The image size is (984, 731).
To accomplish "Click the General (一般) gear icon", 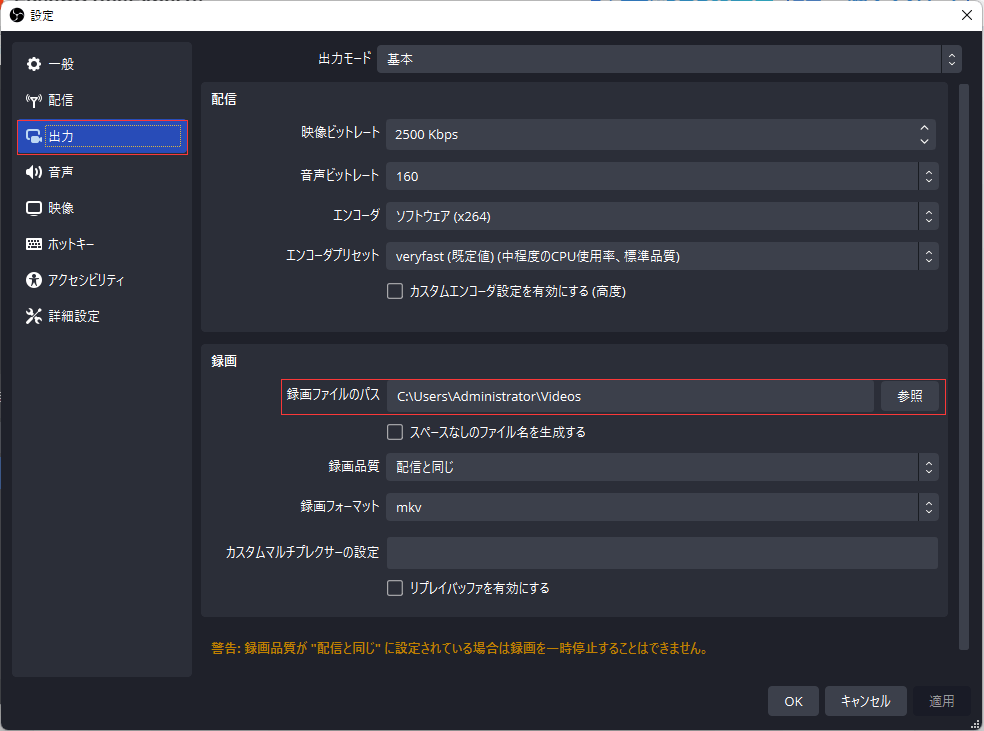I will click(34, 64).
